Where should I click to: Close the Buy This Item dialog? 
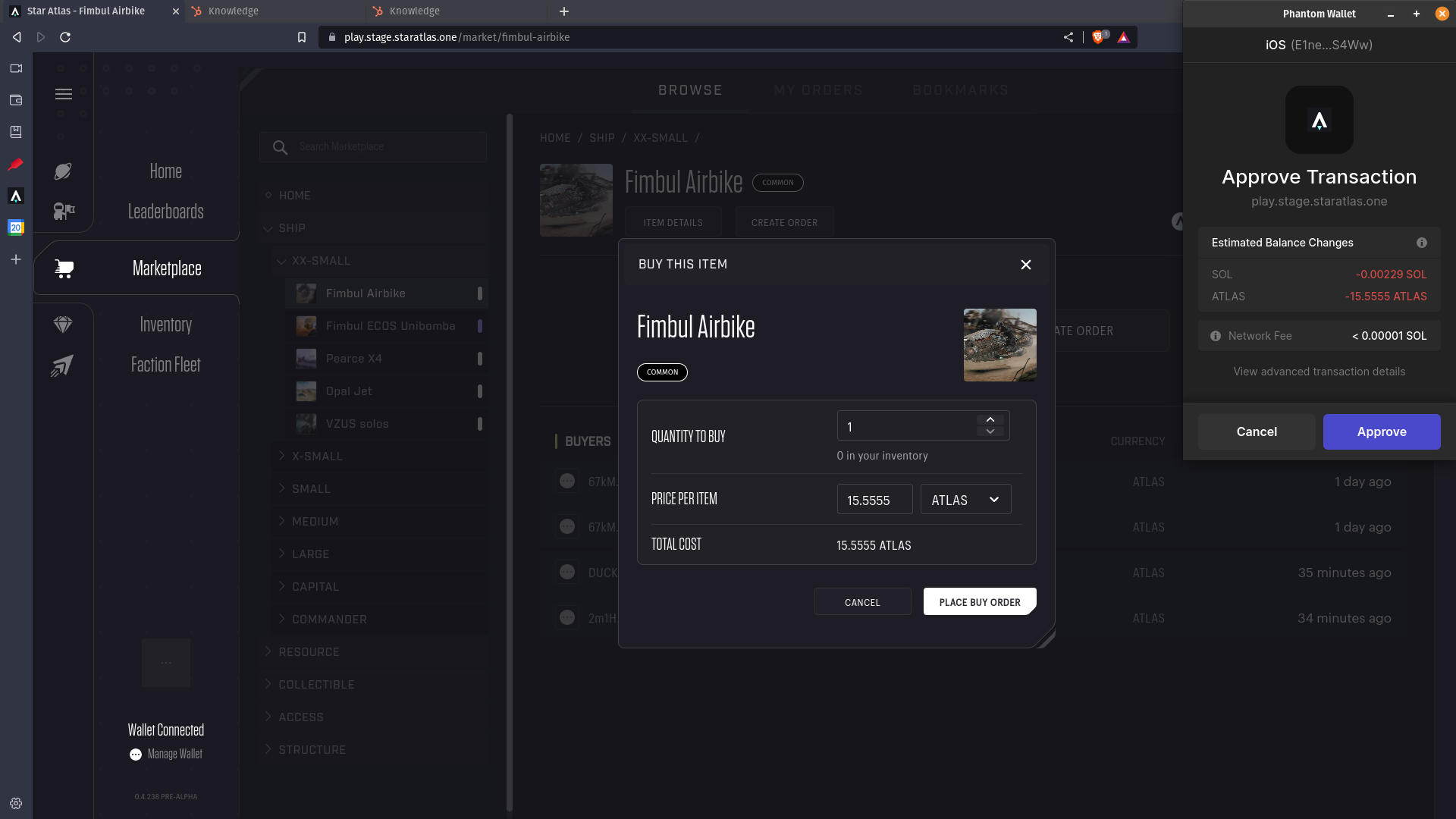[1026, 265]
